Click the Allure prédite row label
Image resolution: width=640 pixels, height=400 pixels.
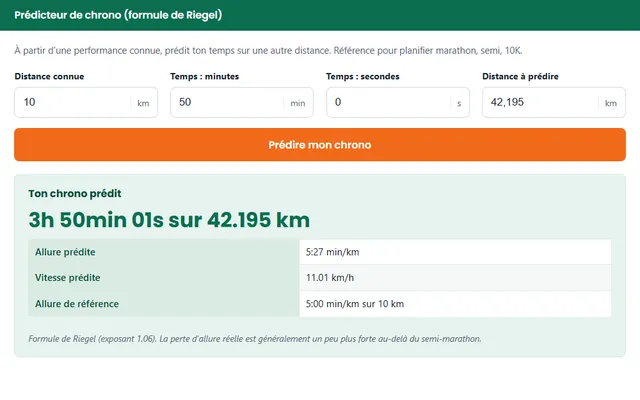[x=65, y=252]
